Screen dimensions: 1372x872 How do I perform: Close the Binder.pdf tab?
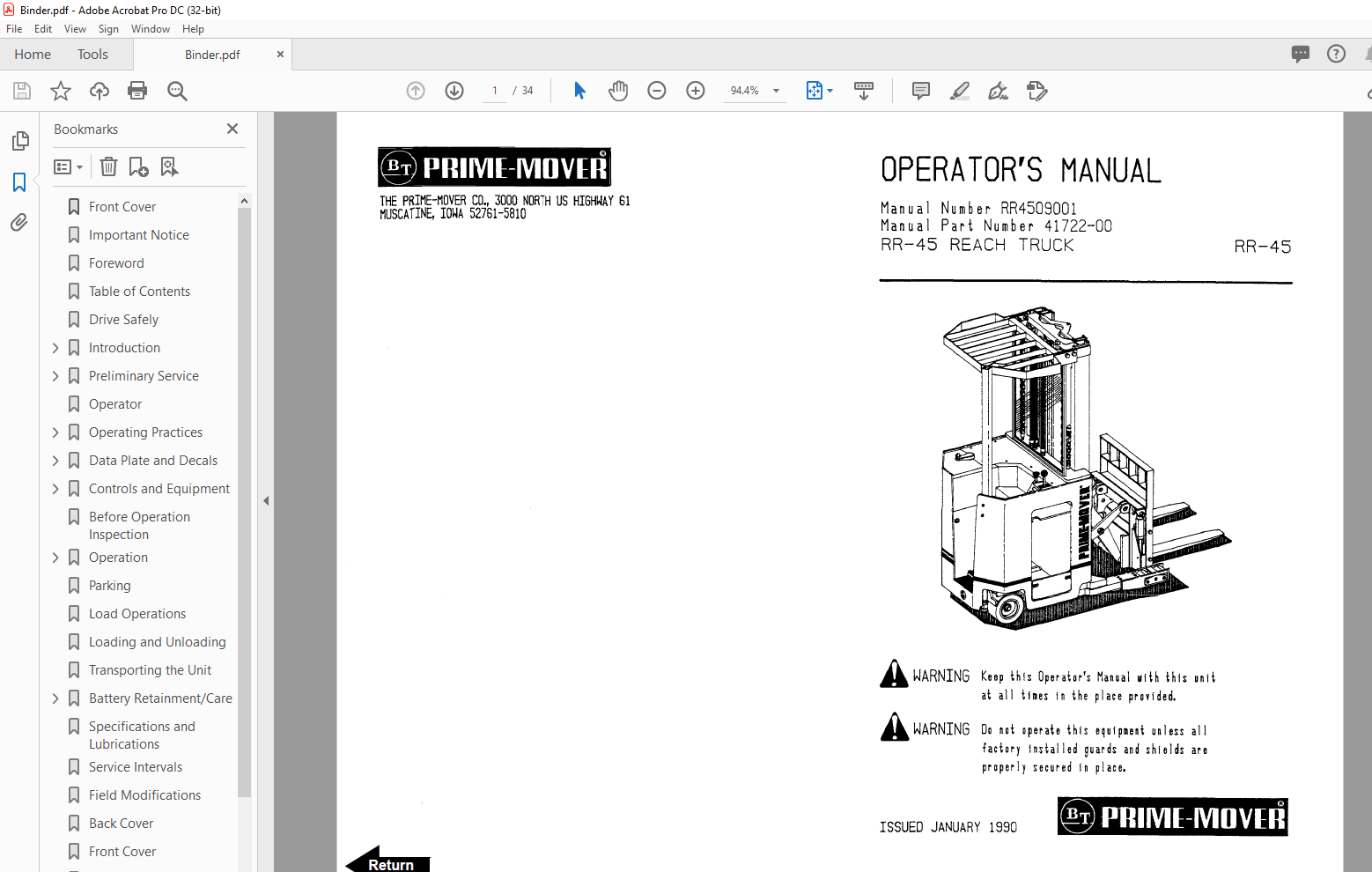tap(280, 54)
